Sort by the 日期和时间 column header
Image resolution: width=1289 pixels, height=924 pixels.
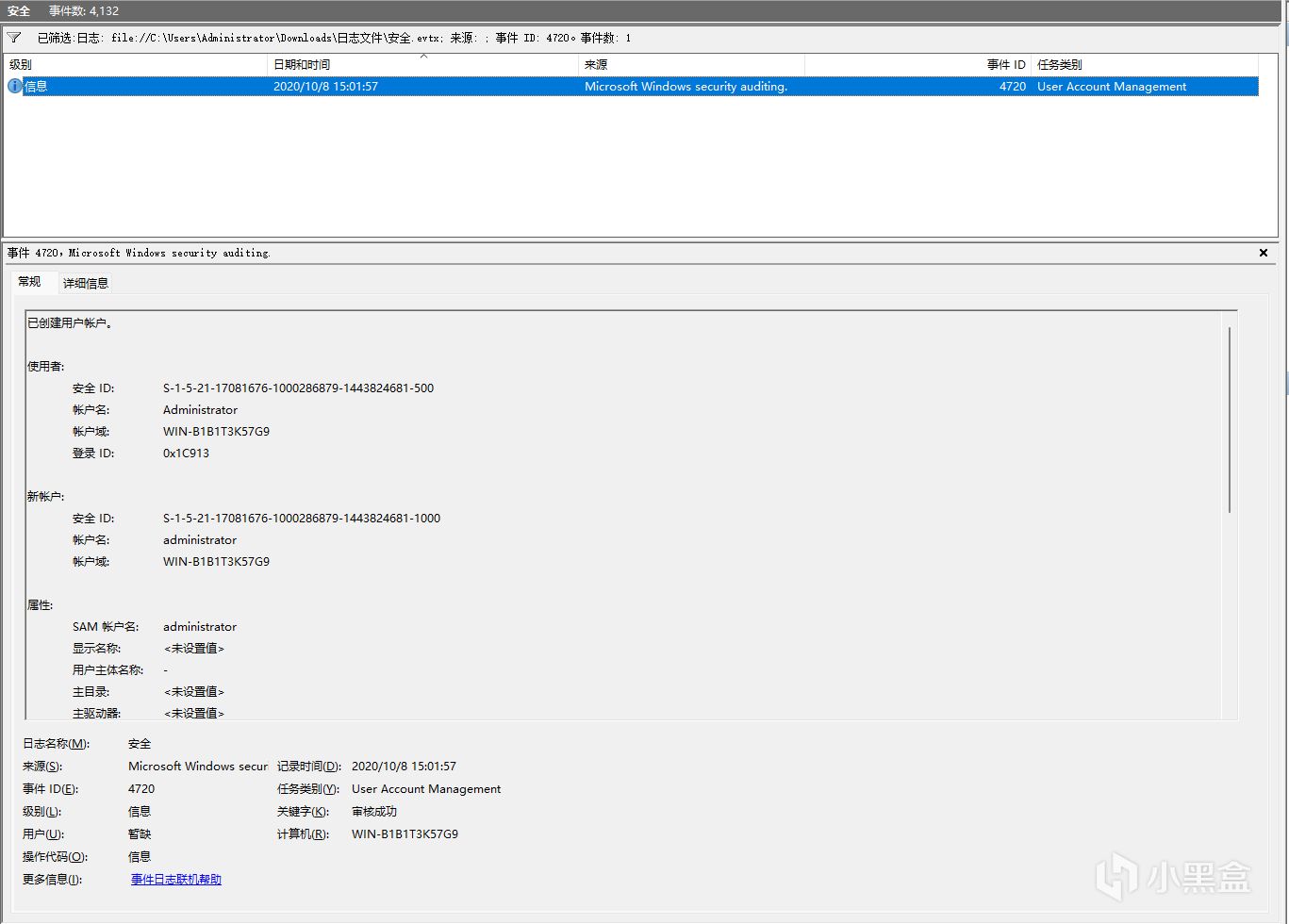click(423, 64)
